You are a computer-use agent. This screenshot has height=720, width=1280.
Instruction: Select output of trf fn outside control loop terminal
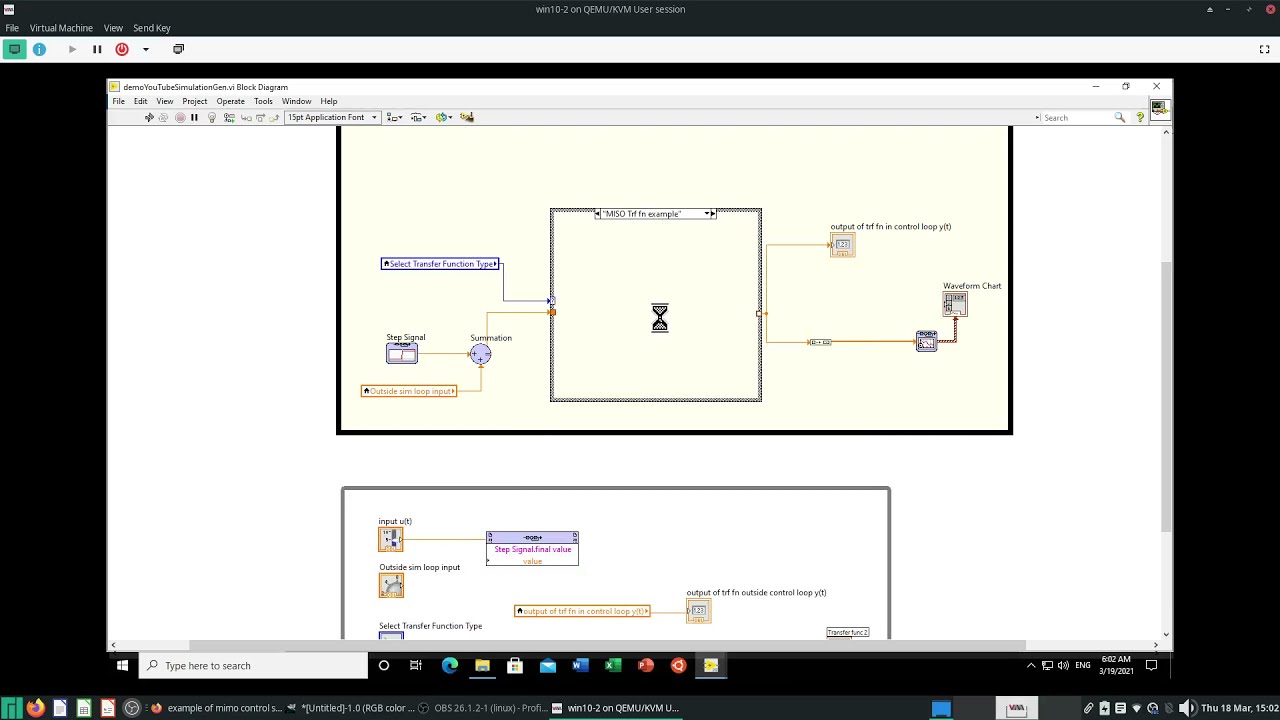(x=699, y=611)
